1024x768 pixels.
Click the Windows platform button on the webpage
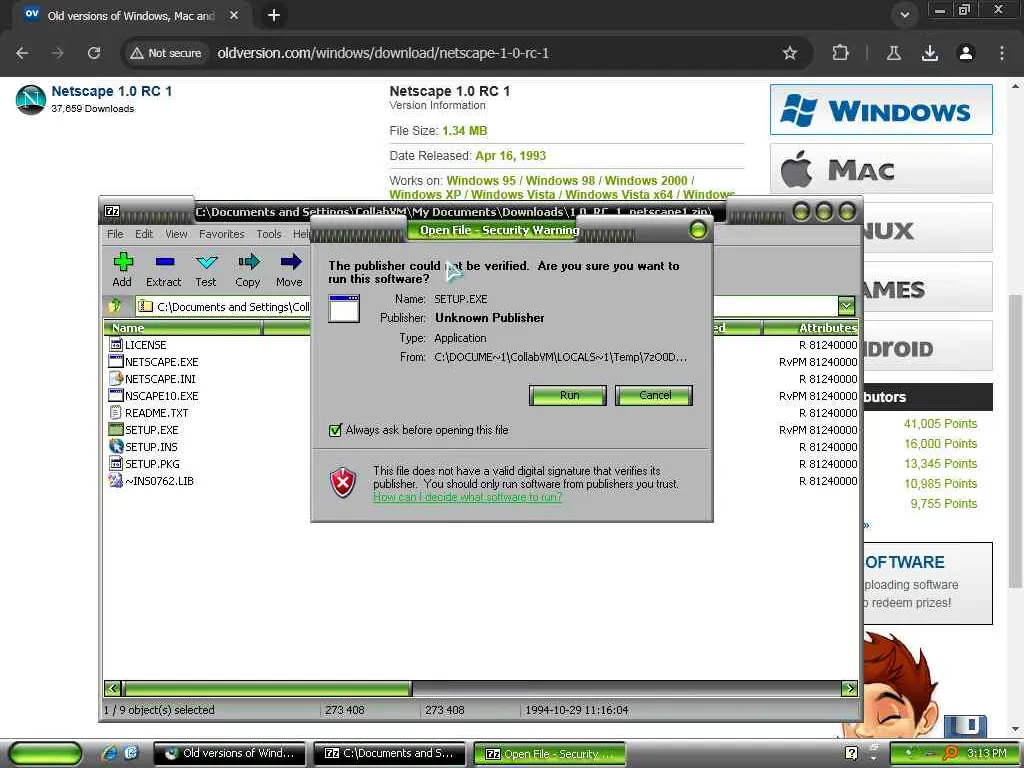coord(881,110)
